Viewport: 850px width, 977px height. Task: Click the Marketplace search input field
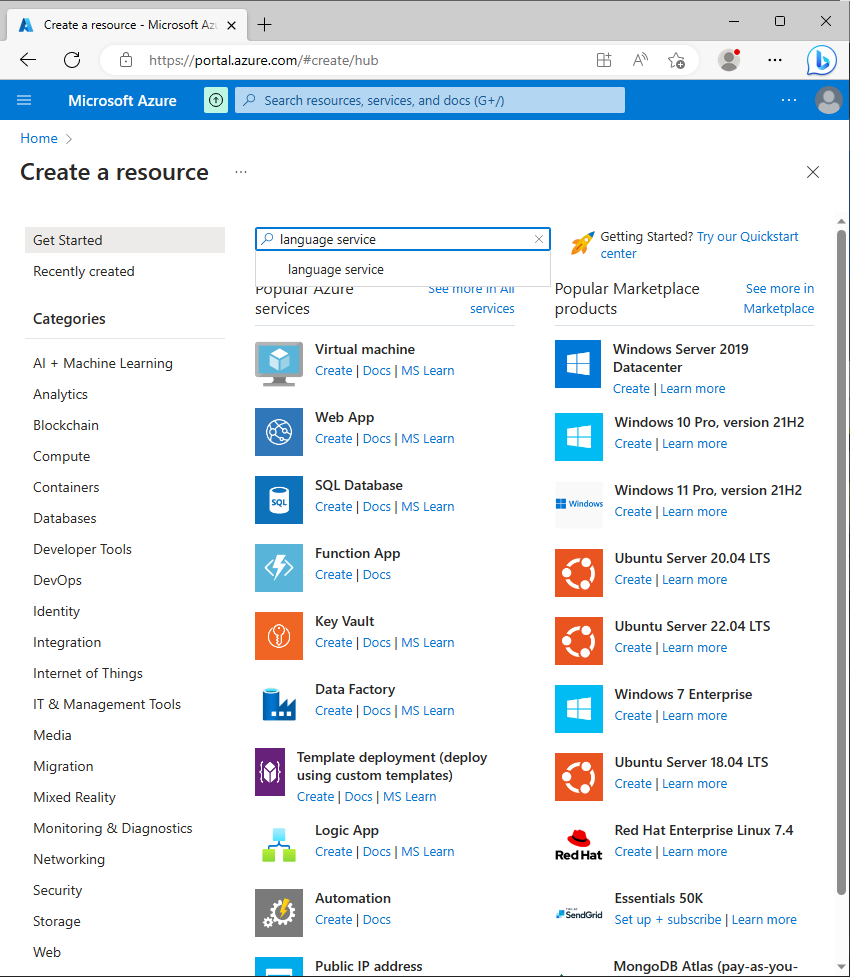coord(403,239)
